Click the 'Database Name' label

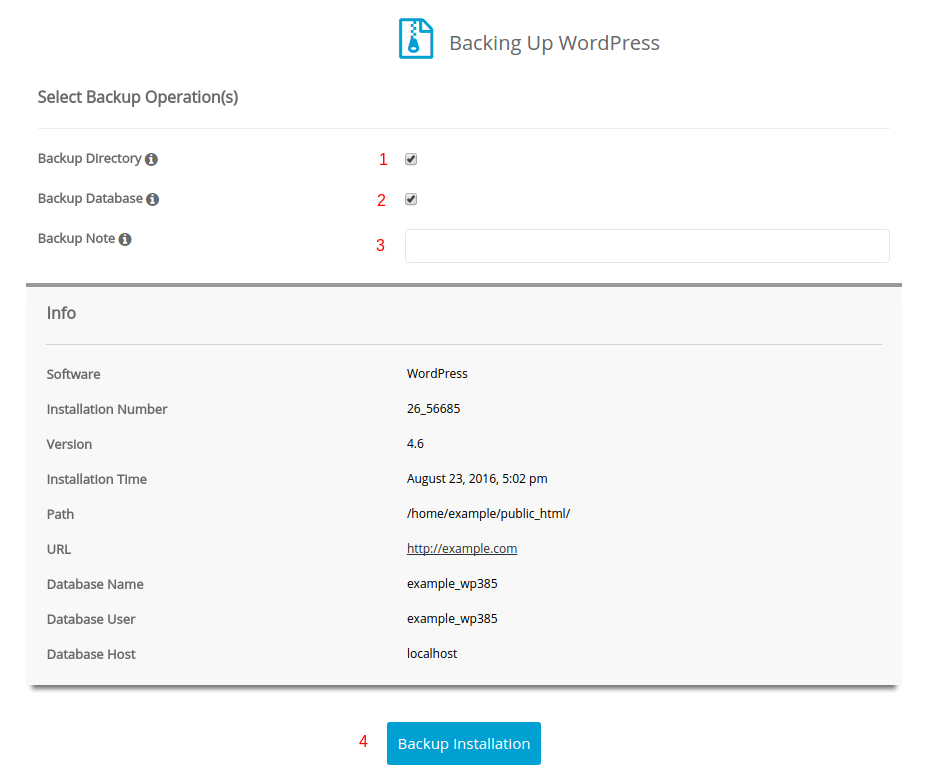click(x=95, y=584)
